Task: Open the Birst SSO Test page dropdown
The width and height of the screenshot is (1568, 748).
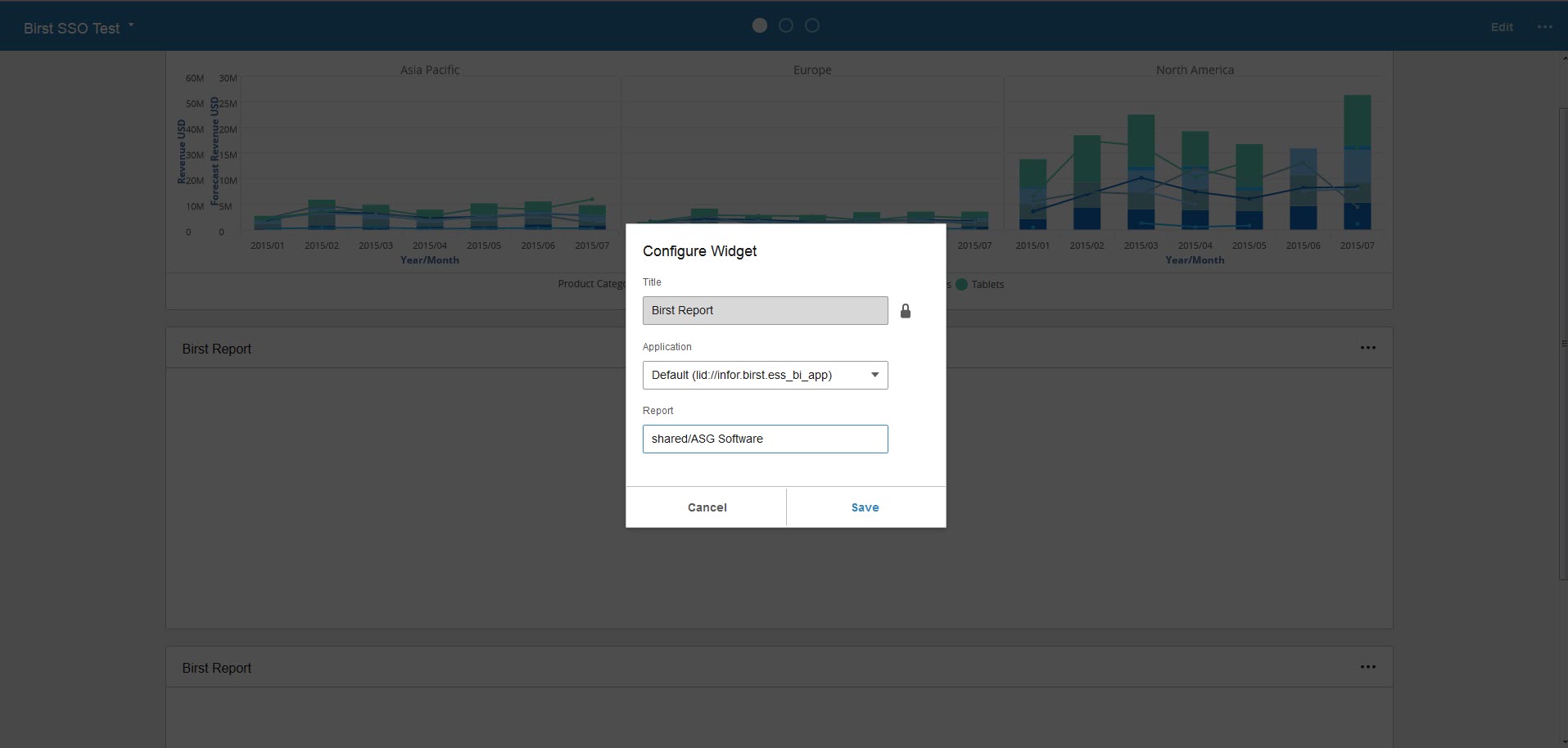Action: pos(79,28)
